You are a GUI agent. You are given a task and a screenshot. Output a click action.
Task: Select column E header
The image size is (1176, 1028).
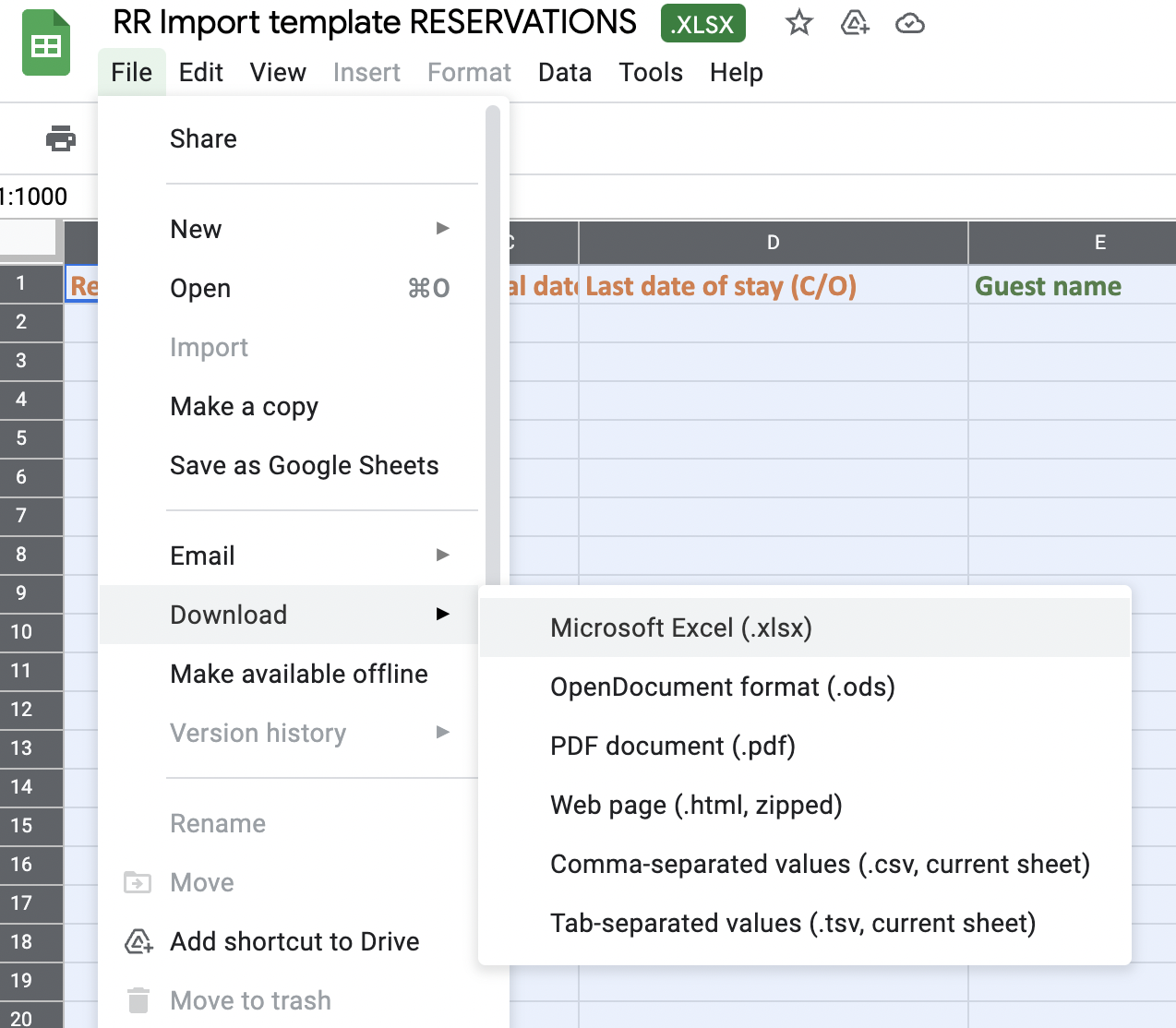coord(1073,243)
